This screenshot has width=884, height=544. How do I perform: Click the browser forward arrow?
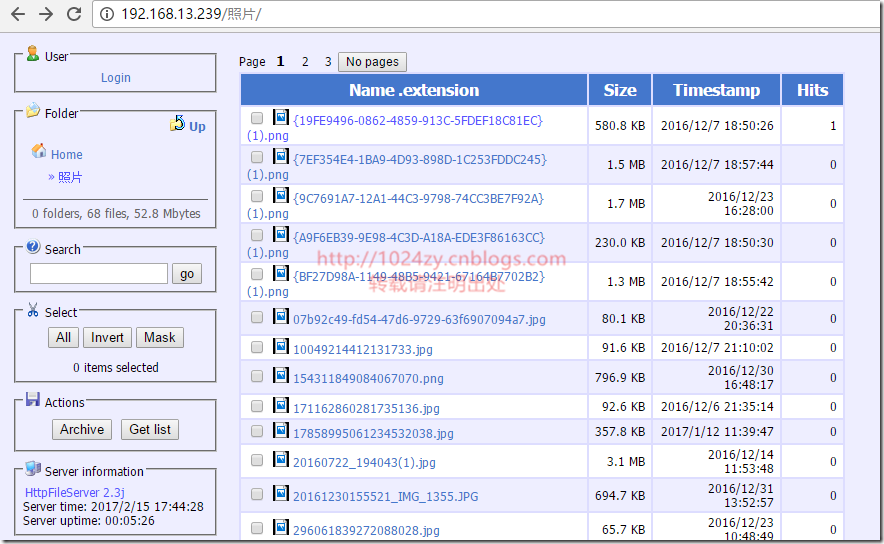point(46,14)
